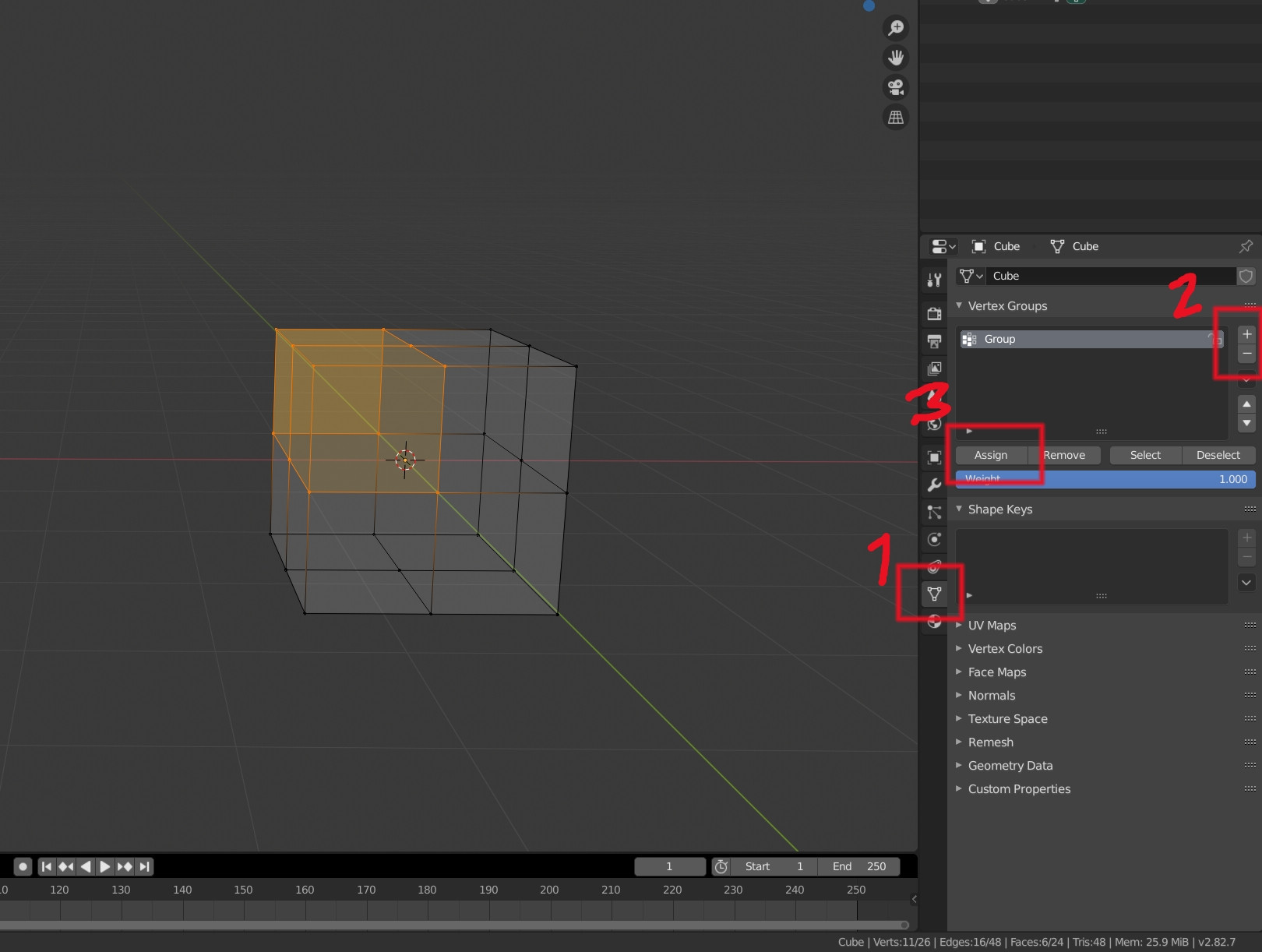Click the current frame number field
Image resolution: width=1262 pixels, height=952 pixels.
(x=669, y=866)
